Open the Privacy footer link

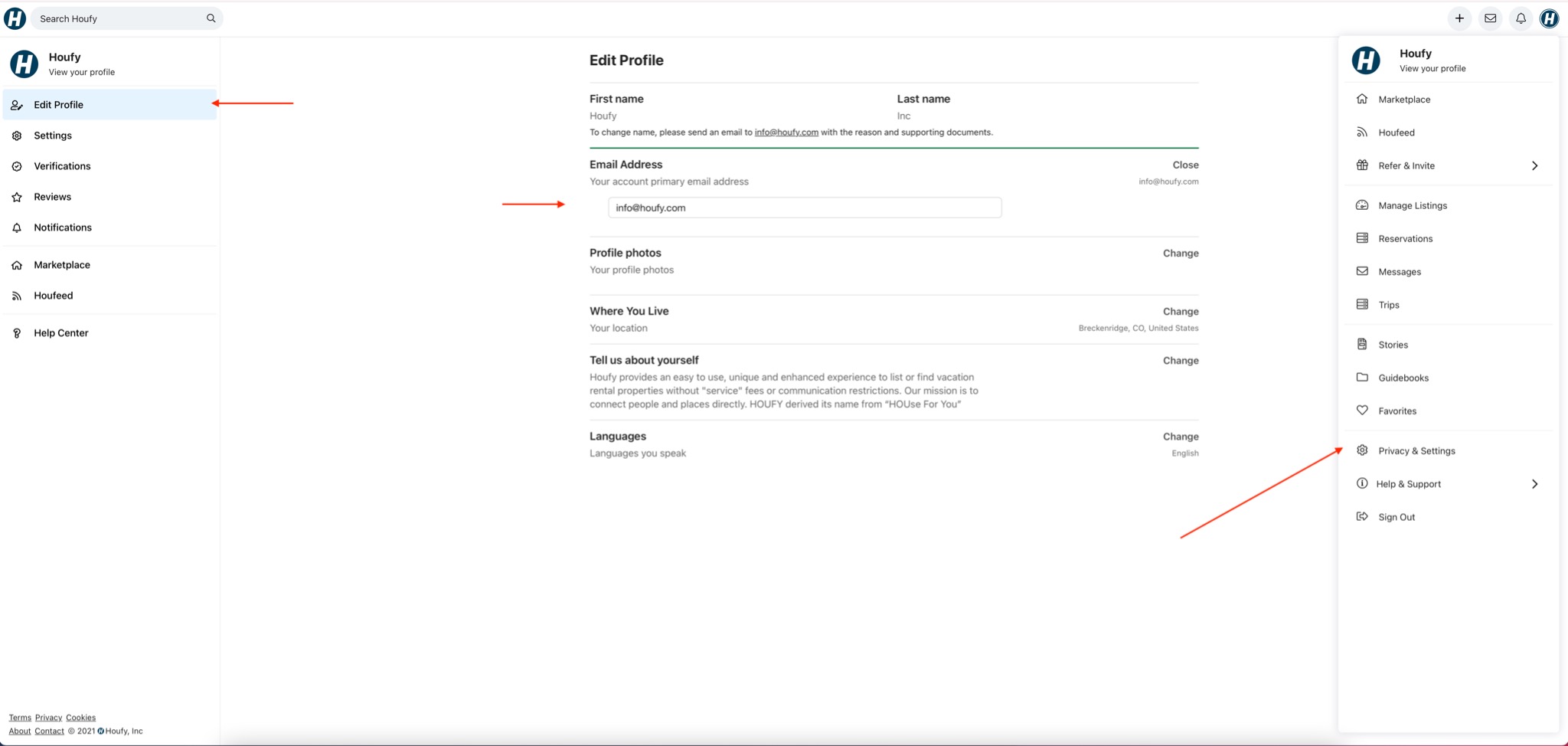[48, 718]
